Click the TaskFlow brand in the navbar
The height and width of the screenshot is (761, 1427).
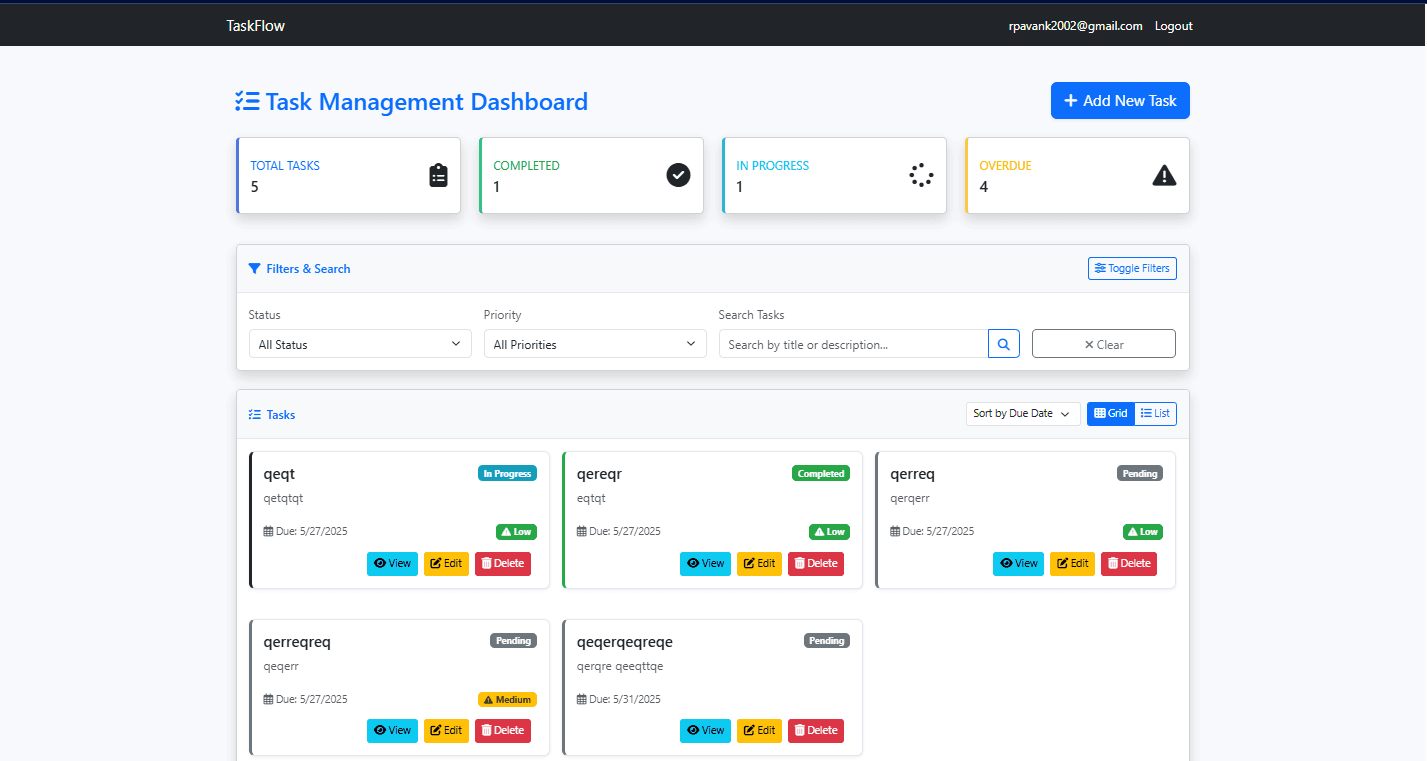click(255, 25)
